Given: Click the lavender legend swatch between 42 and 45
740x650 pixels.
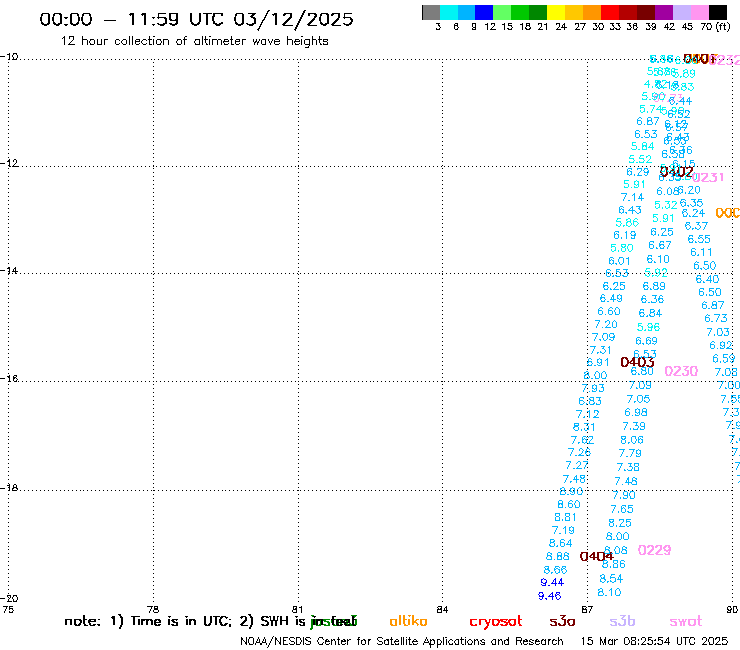Looking at the screenshot, I should pyautogui.click(x=682, y=13).
